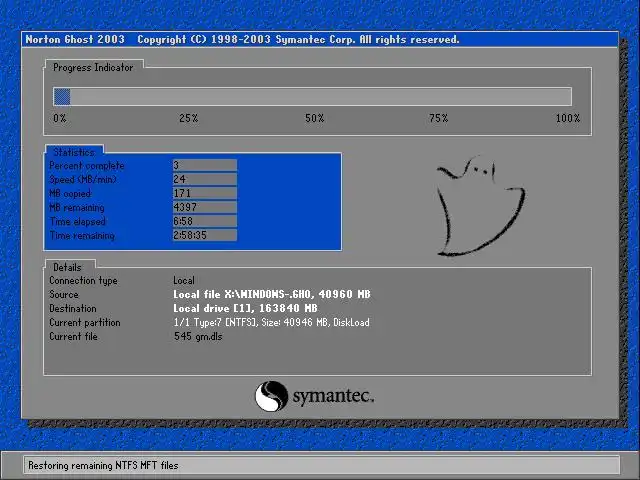Click the Percent complete label
Viewport: 640px width, 480px height.
(87, 166)
